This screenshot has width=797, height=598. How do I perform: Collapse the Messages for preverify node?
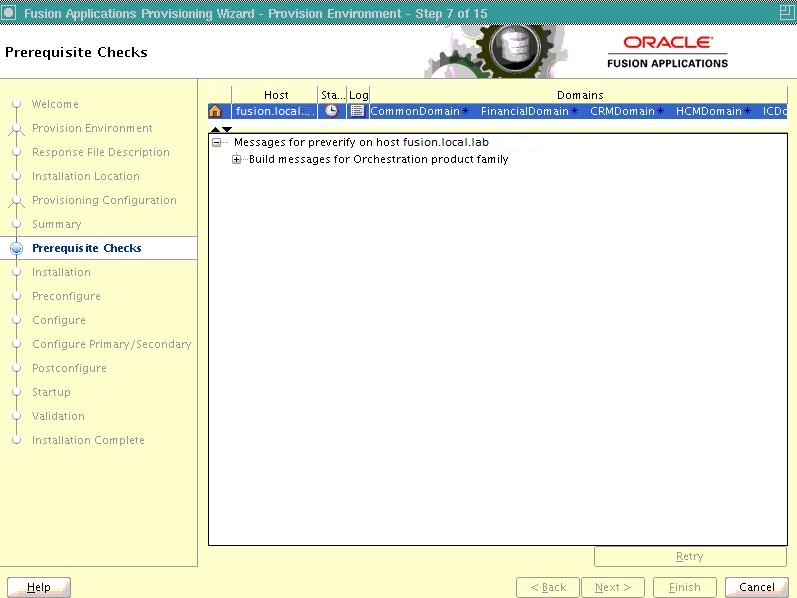(217, 142)
